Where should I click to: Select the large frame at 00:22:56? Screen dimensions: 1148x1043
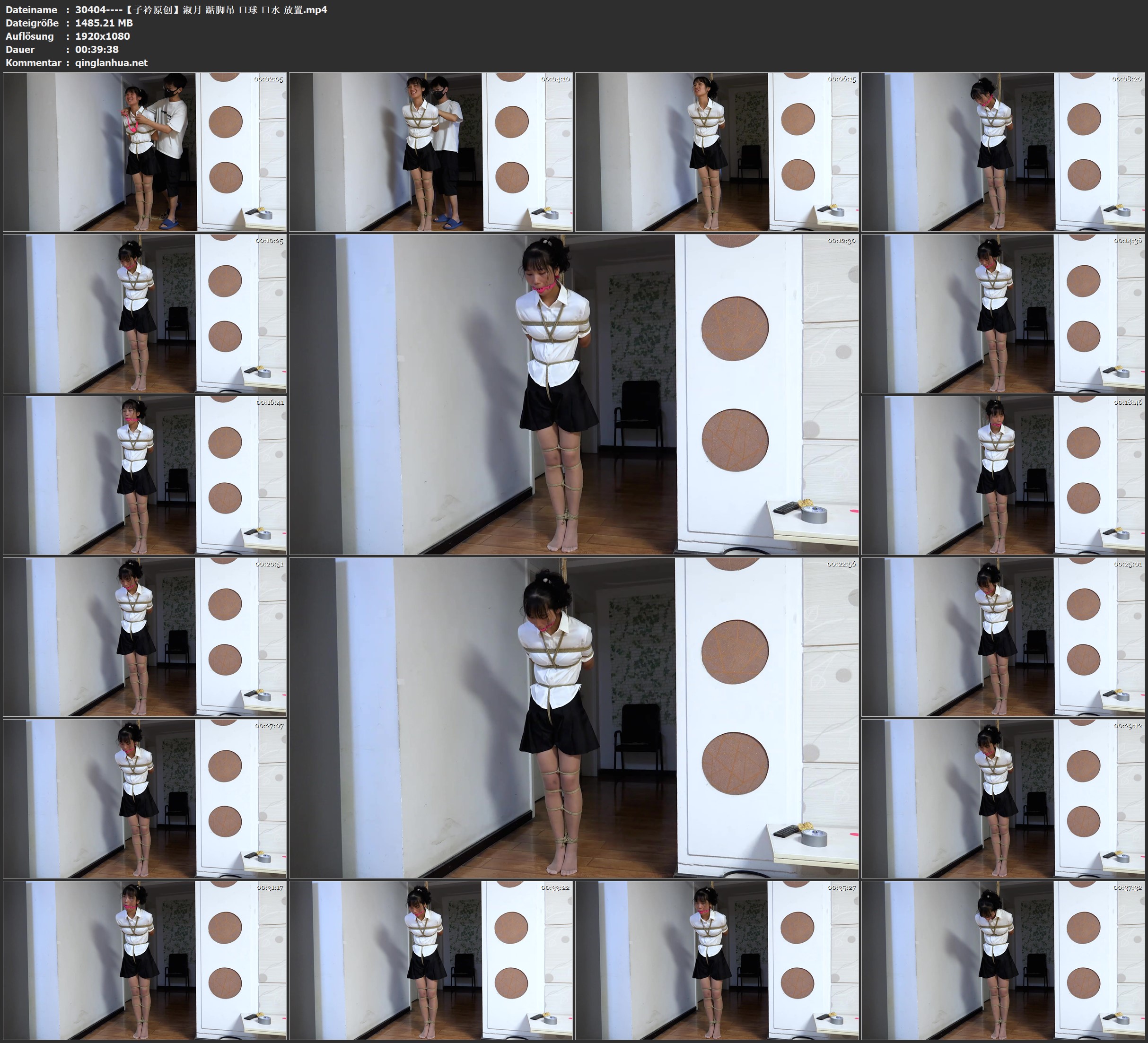pyautogui.click(x=574, y=717)
